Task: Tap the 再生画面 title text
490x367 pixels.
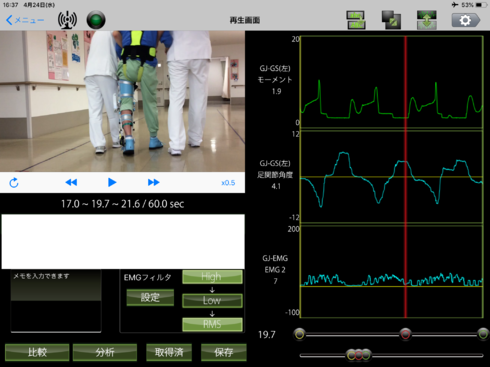Action: [245, 20]
